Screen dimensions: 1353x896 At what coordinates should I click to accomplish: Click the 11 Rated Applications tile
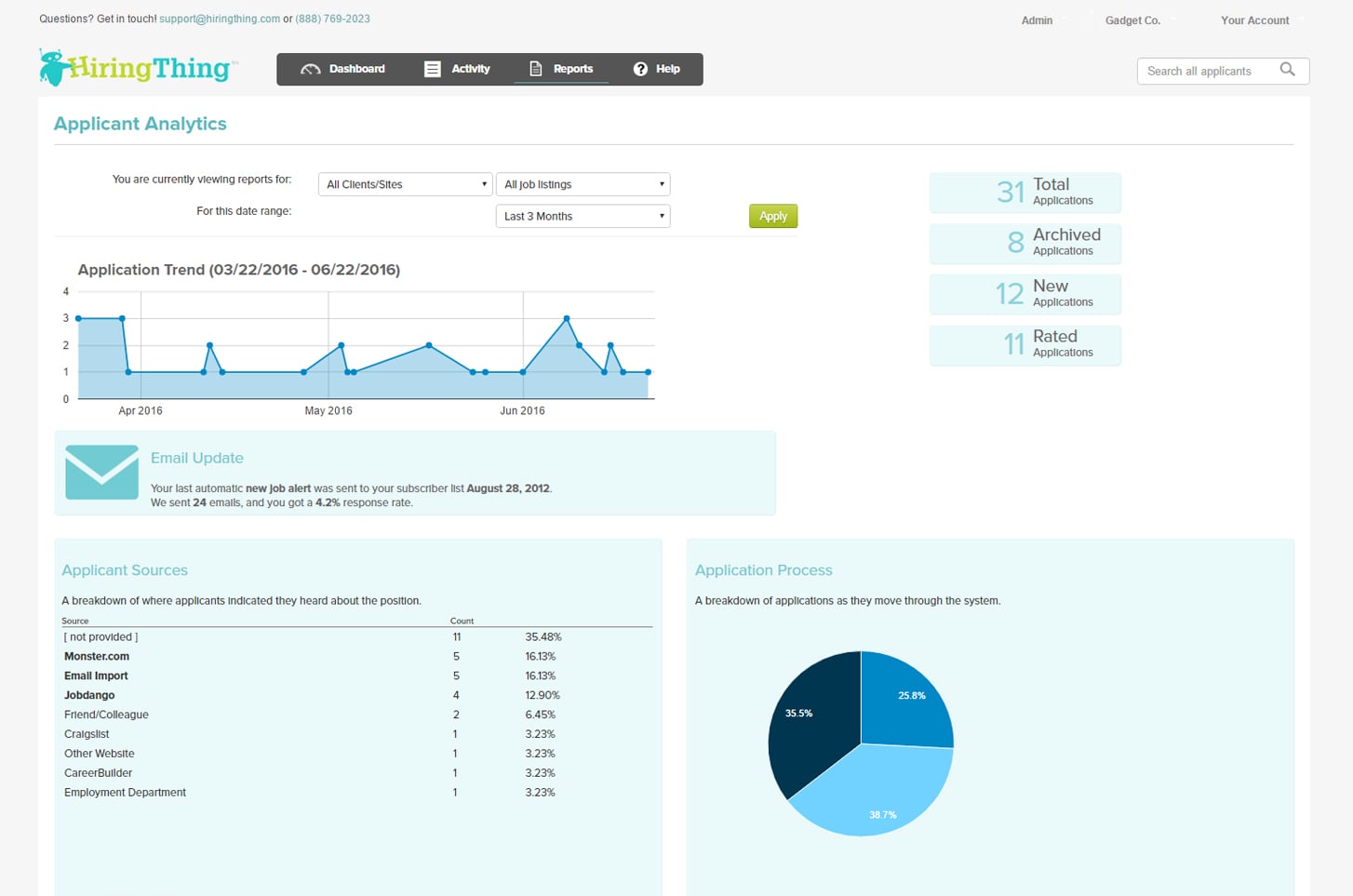pos(1025,344)
